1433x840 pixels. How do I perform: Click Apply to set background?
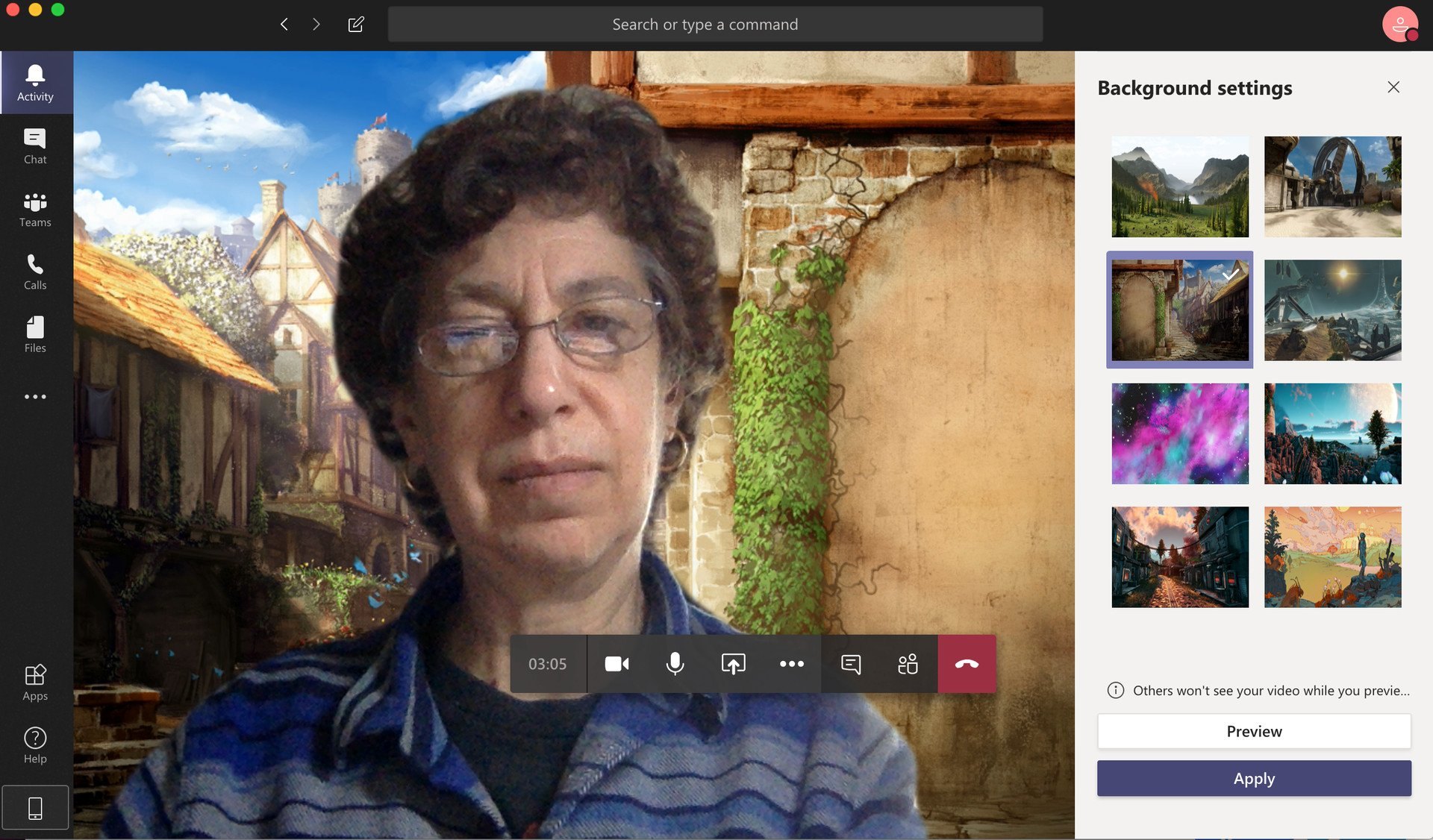1254,778
